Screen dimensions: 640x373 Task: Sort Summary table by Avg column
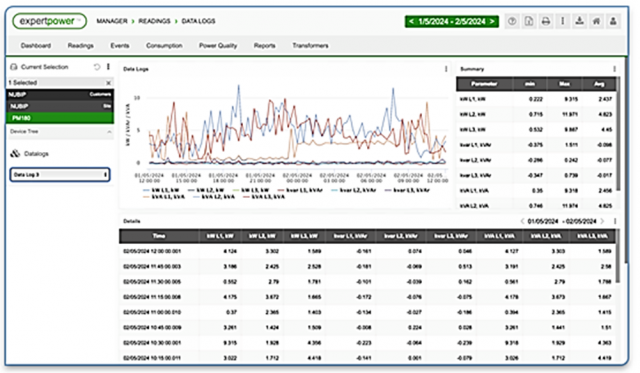[599, 84]
